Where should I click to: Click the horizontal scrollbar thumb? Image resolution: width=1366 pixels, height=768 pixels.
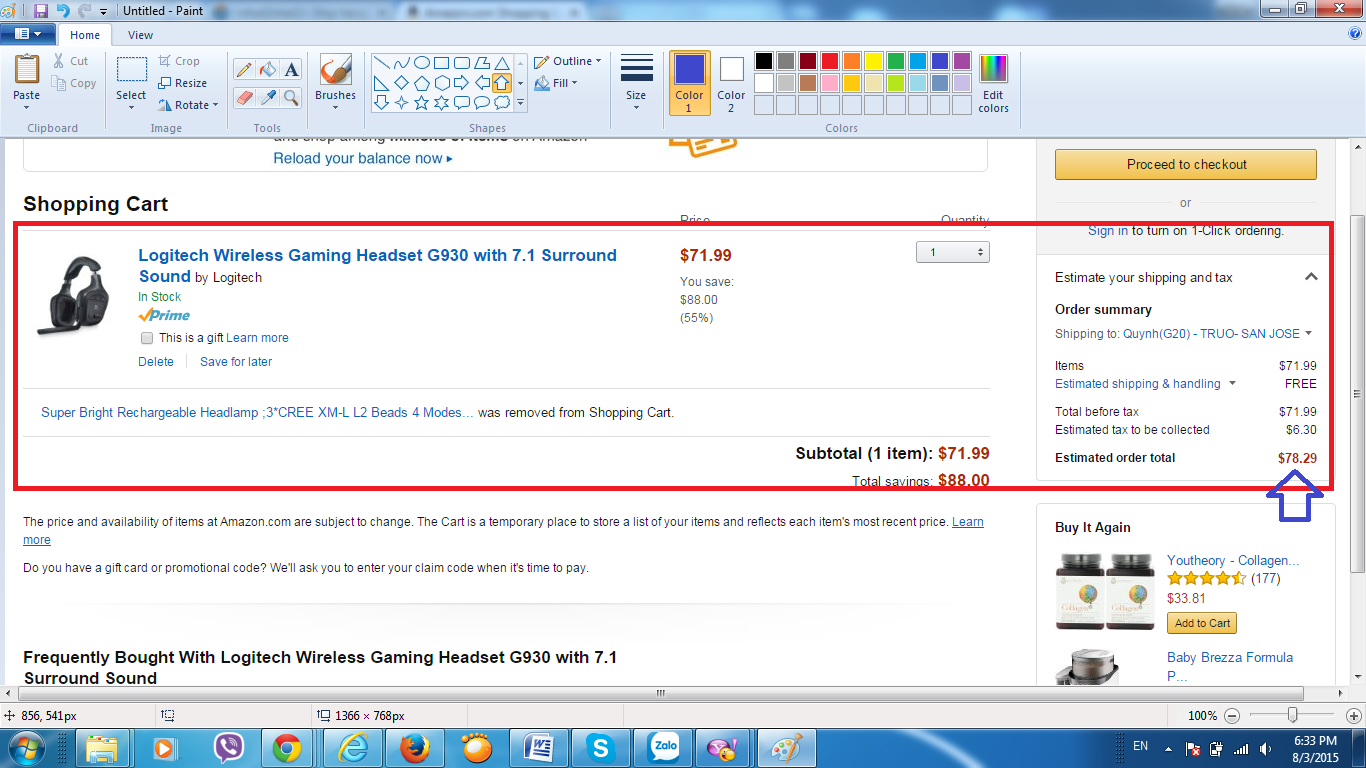(x=661, y=693)
